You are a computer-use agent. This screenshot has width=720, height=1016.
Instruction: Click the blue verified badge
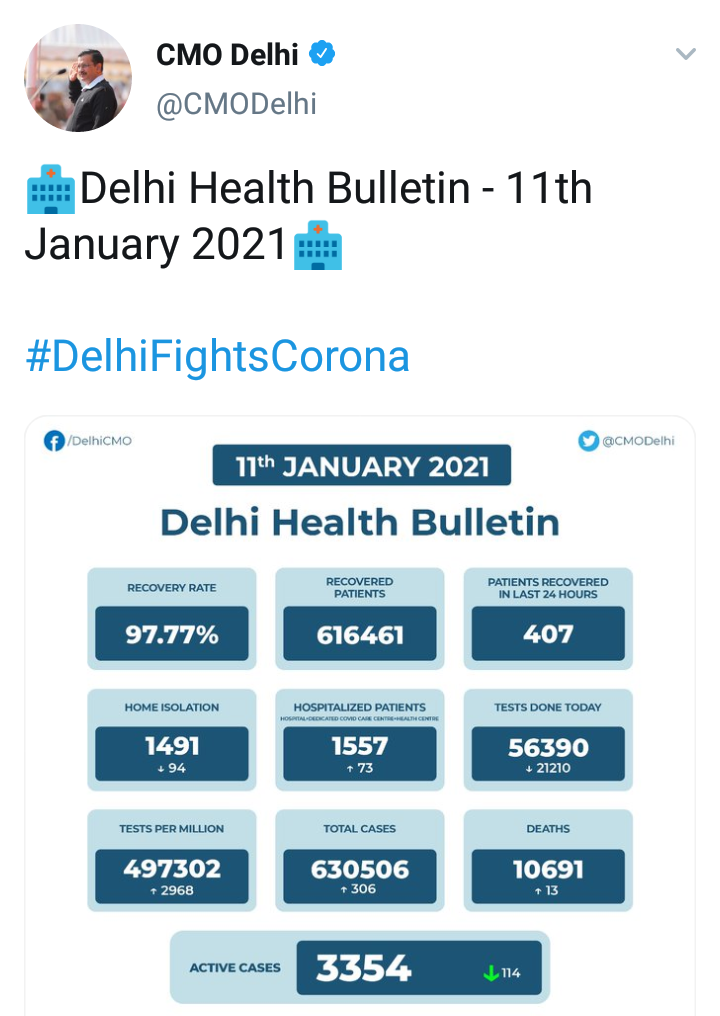coord(321,54)
